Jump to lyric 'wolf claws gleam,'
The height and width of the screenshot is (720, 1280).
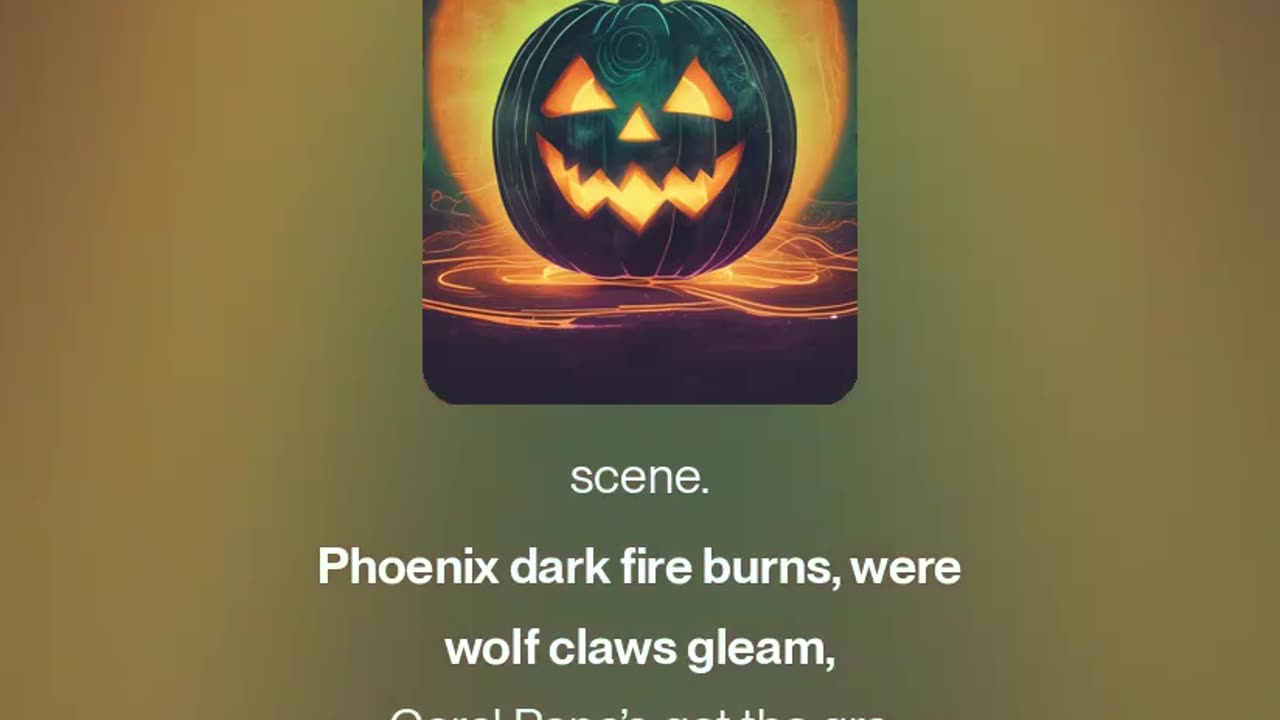(x=640, y=648)
